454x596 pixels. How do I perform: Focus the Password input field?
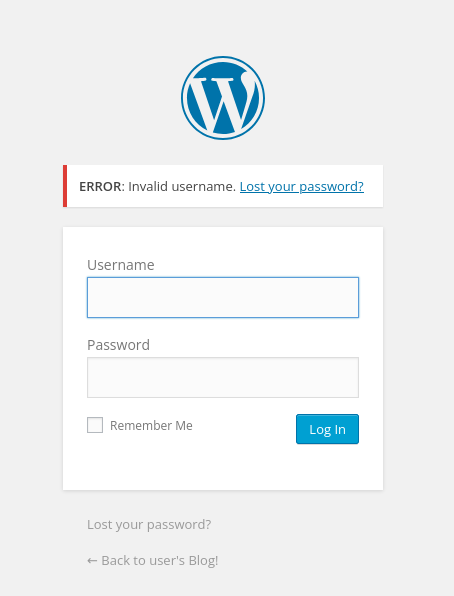pyautogui.click(x=223, y=377)
